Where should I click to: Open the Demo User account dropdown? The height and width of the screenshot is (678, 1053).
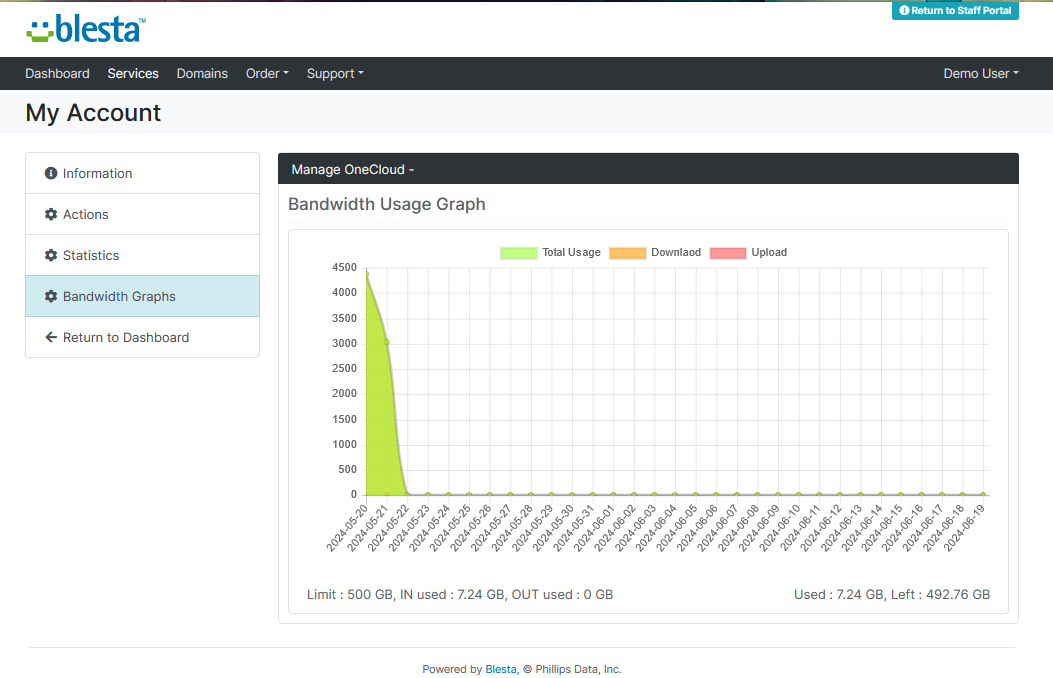[x=980, y=73]
